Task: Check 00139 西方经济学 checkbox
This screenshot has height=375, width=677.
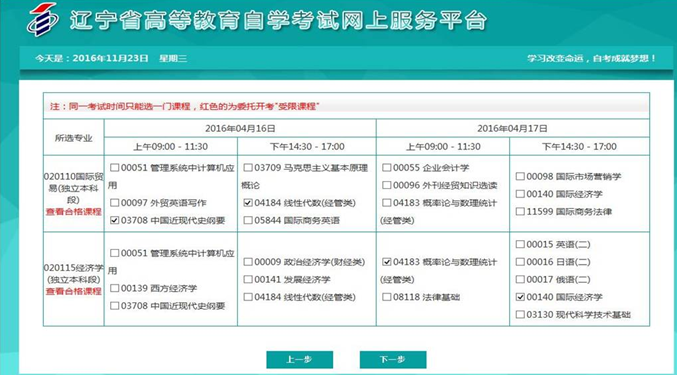Action: [x=114, y=288]
